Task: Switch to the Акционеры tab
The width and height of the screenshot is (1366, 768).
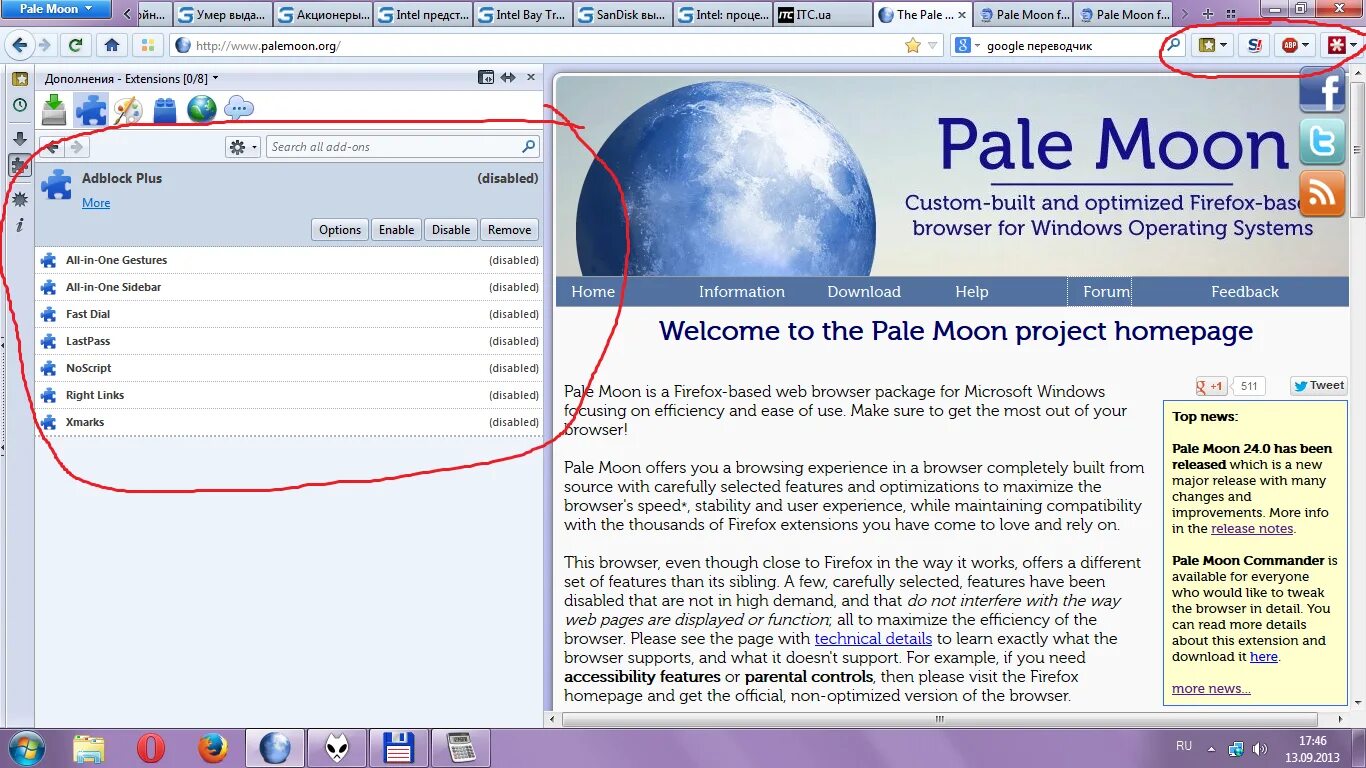Action: [322, 14]
